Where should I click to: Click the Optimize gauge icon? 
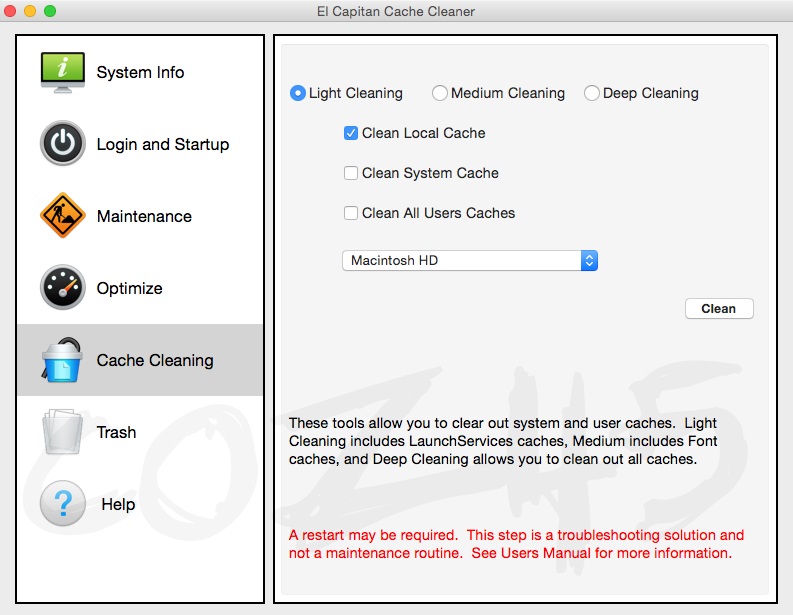click(x=63, y=287)
